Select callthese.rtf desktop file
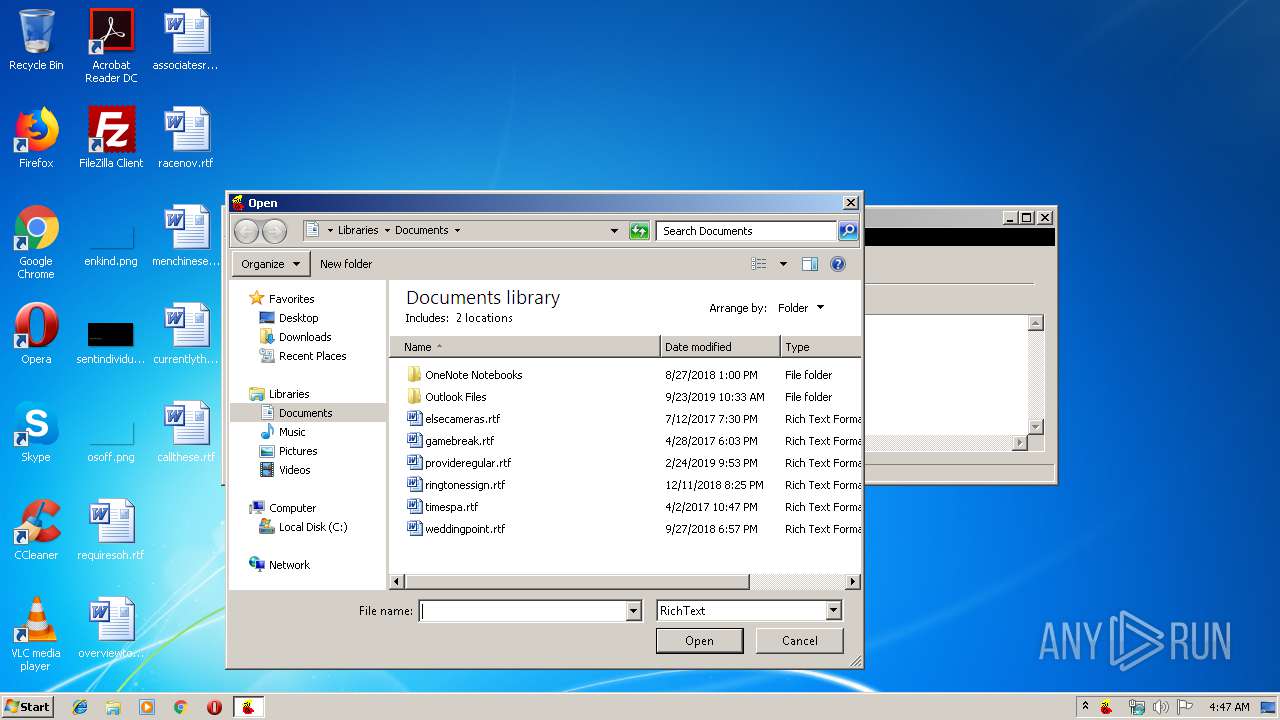 pyautogui.click(x=186, y=432)
